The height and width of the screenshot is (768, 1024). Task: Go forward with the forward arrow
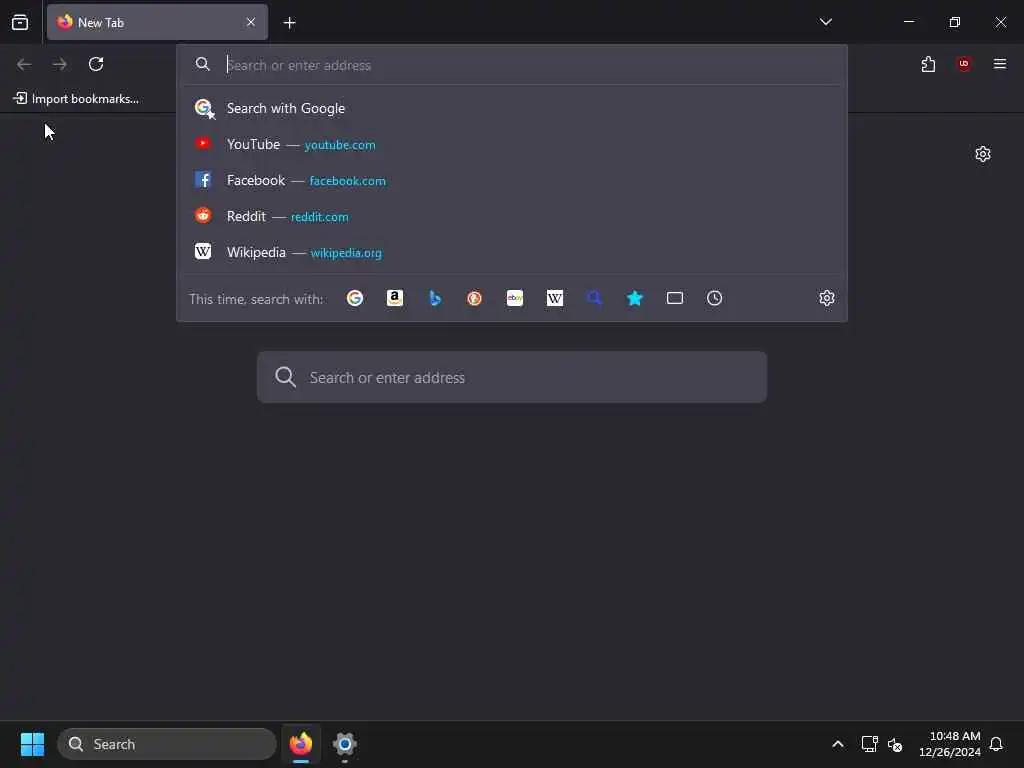pyautogui.click(x=60, y=64)
